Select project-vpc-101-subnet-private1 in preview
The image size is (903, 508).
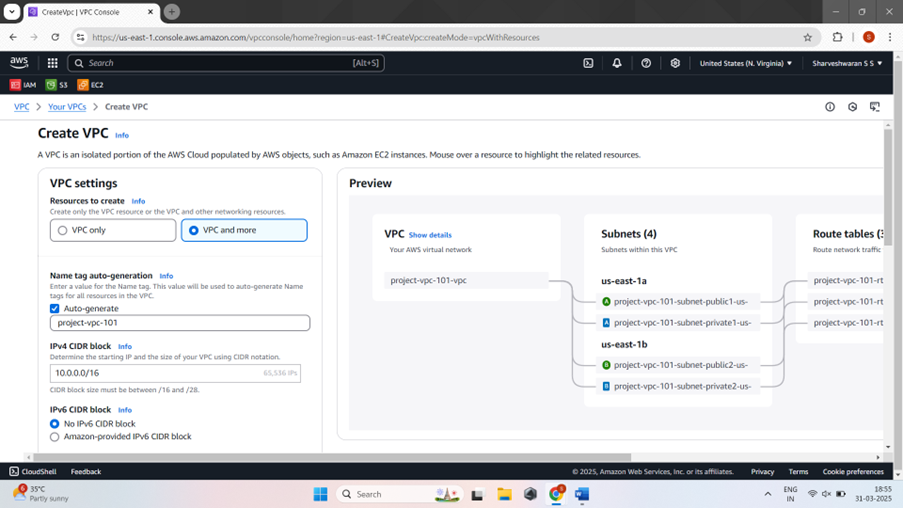[678, 323]
